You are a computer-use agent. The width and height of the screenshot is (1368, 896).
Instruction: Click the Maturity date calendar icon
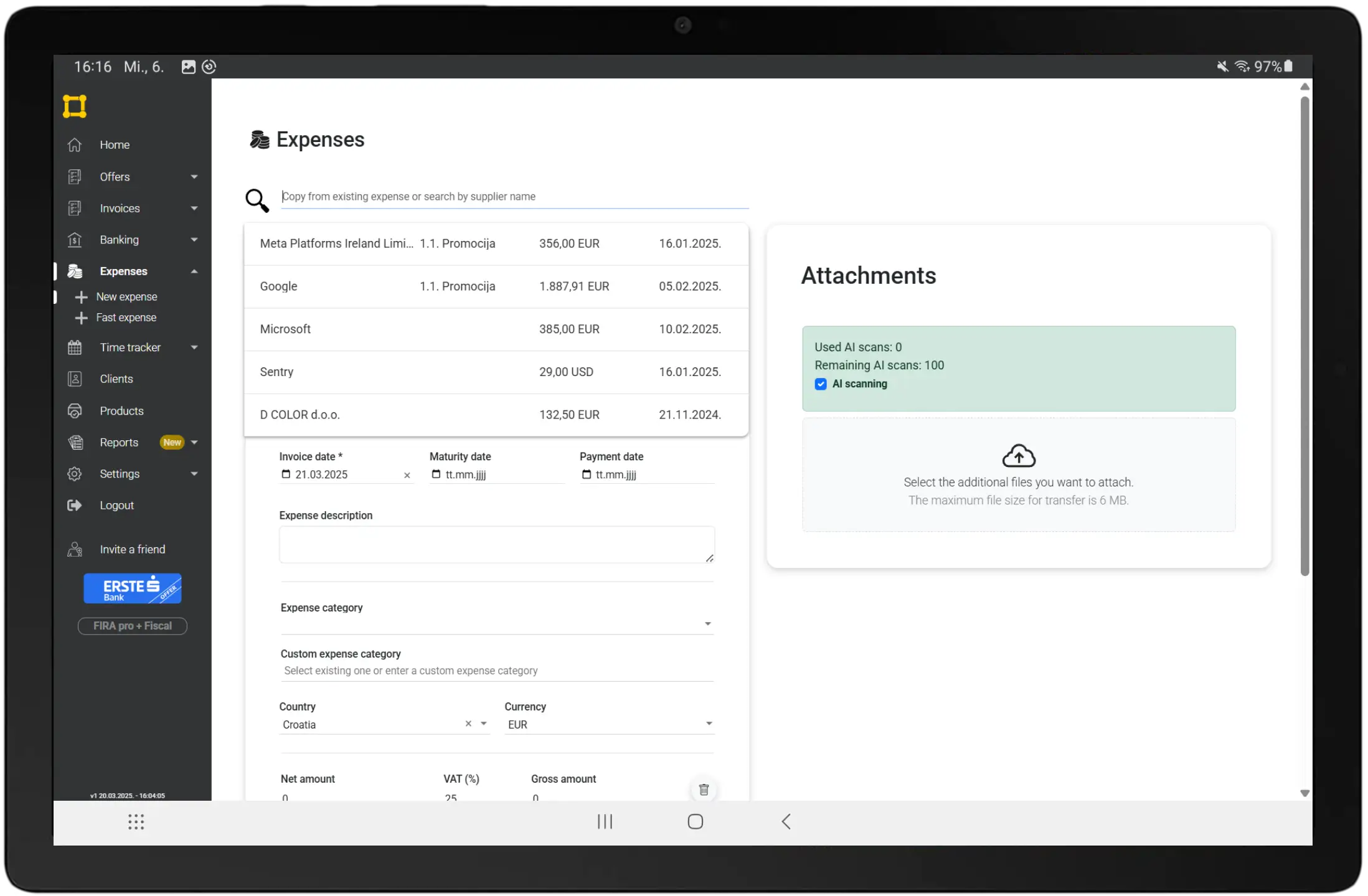tap(436, 474)
